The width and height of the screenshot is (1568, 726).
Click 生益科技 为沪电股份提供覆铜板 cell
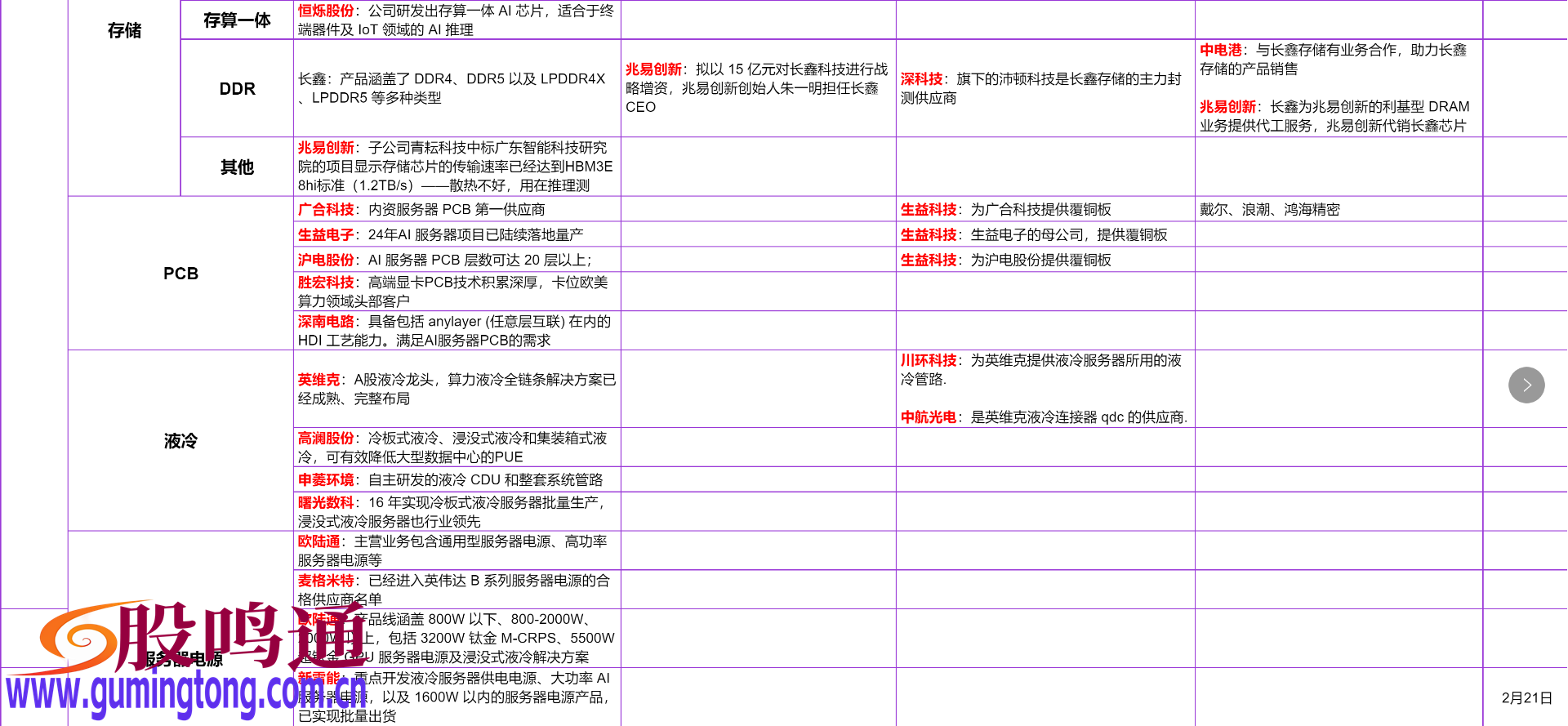click(1045, 260)
